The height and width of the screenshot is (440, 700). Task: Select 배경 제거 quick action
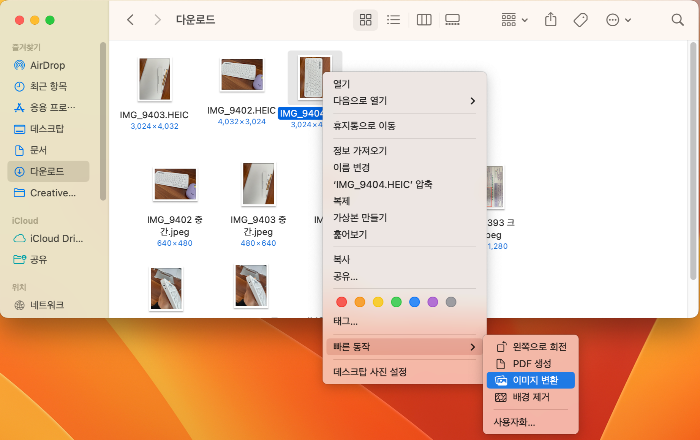coord(531,397)
